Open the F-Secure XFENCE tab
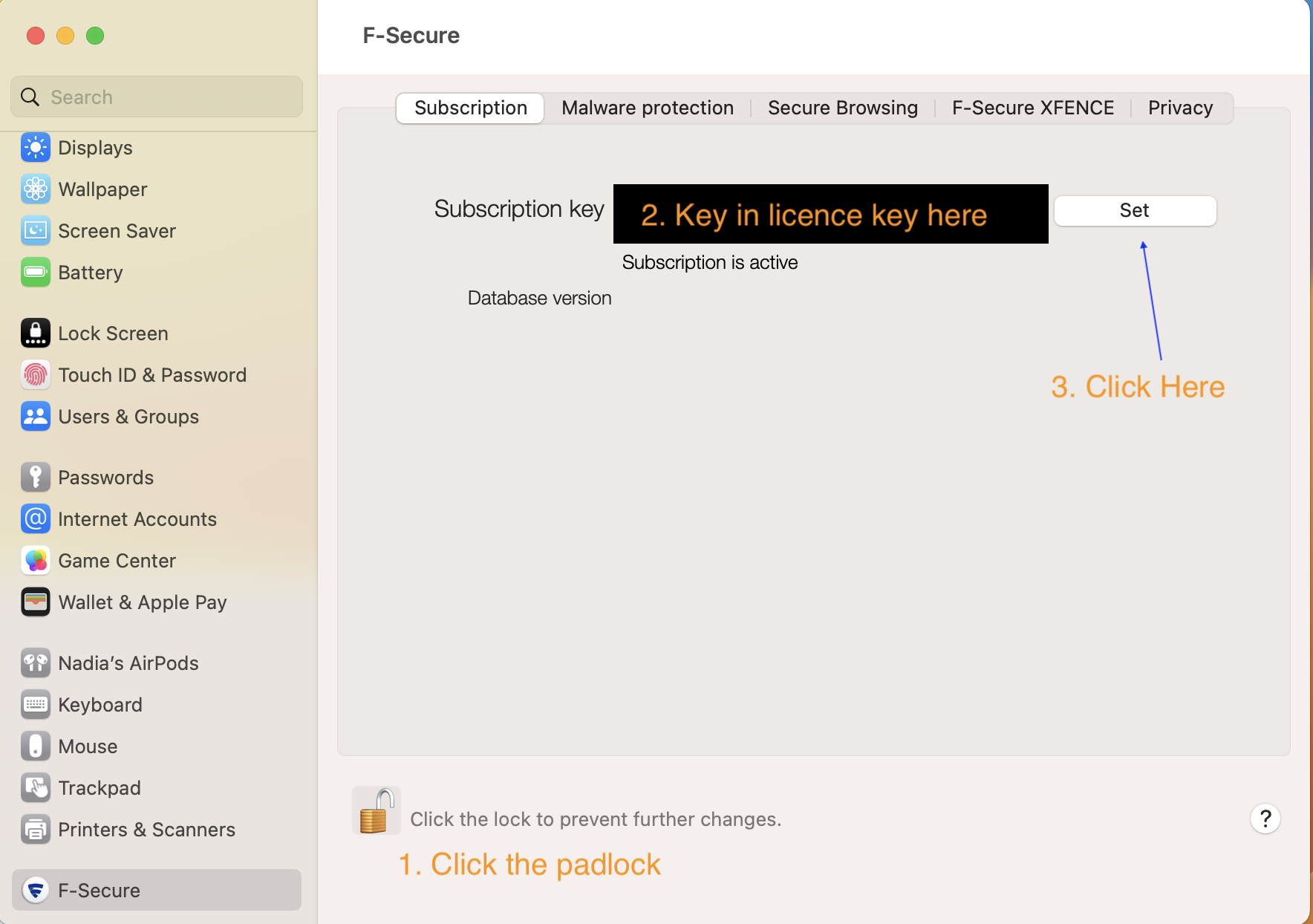The width and height of the screenshot is (1313, 924). [1033, 108]
